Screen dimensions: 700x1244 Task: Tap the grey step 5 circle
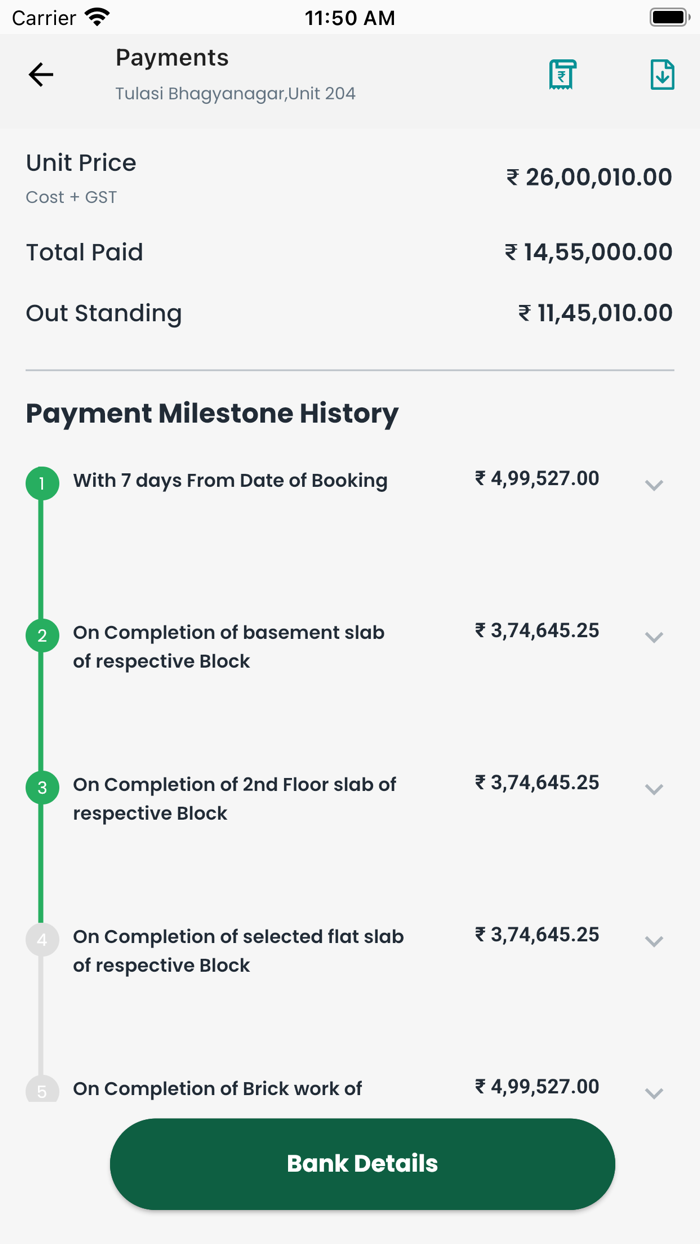tap(42, 1090)
